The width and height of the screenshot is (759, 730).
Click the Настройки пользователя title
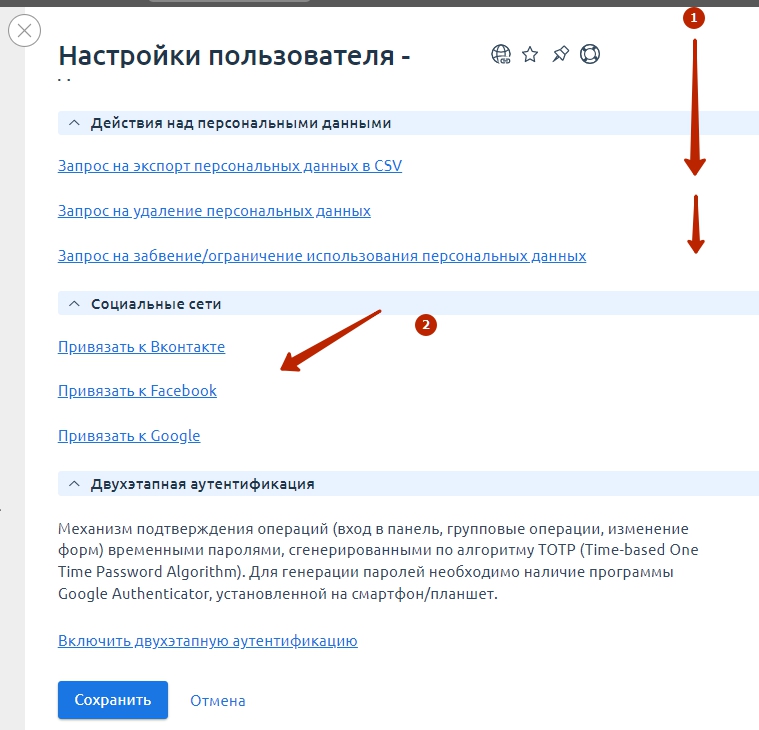click(234, 55)
